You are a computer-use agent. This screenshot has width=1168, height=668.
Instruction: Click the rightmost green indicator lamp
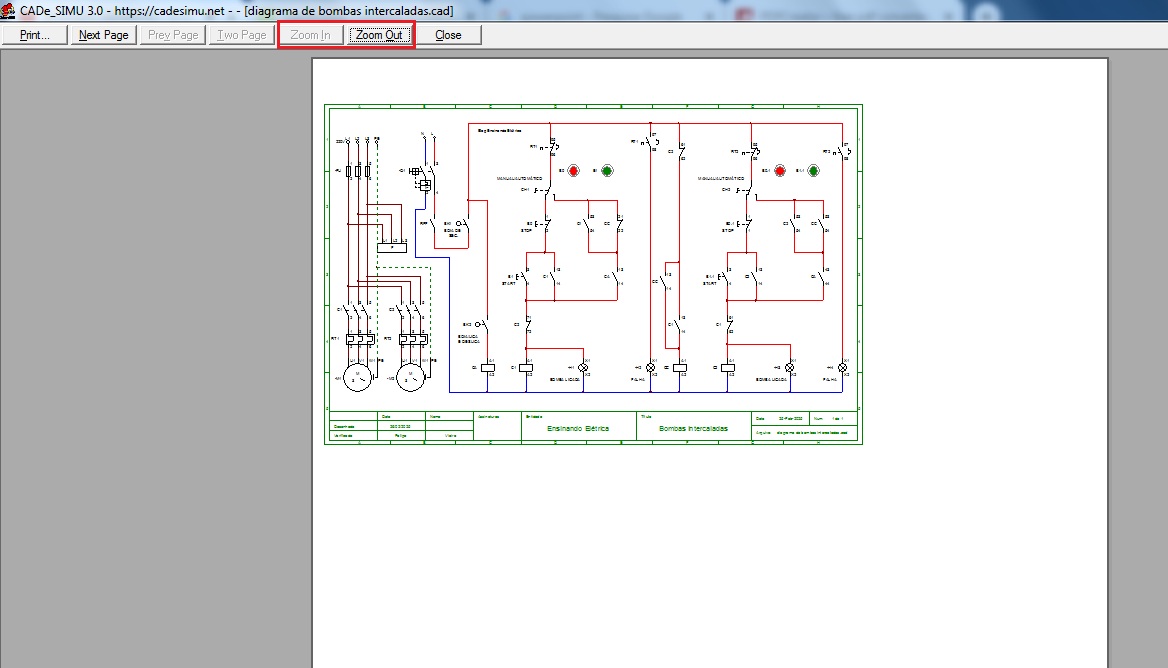coord(813,171)
